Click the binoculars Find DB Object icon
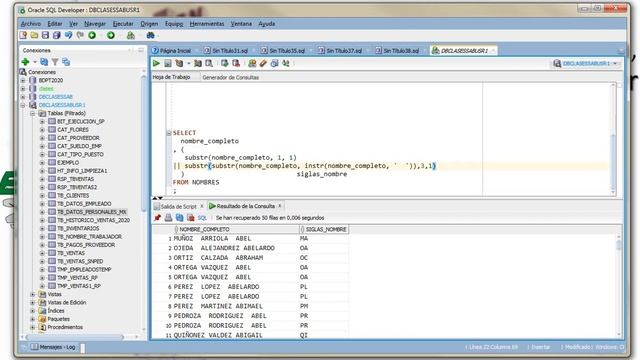Image resolution: width=640 pixels, height=360 pixels. [x=151, y=36]
